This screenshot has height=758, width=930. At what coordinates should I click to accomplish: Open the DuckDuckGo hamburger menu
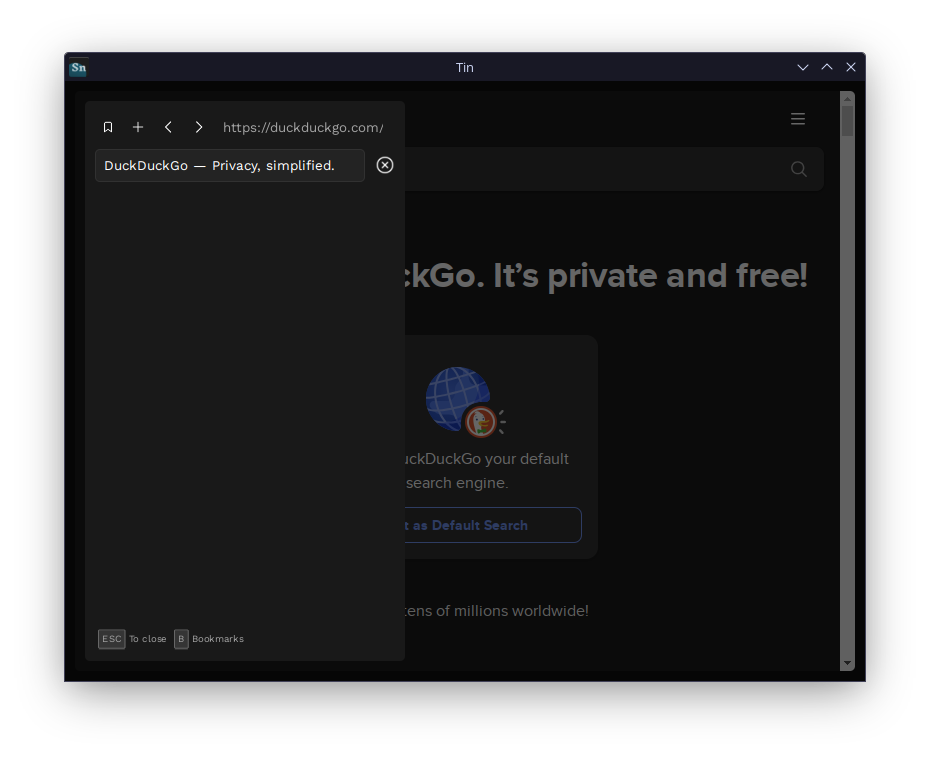tap(798, 119)
